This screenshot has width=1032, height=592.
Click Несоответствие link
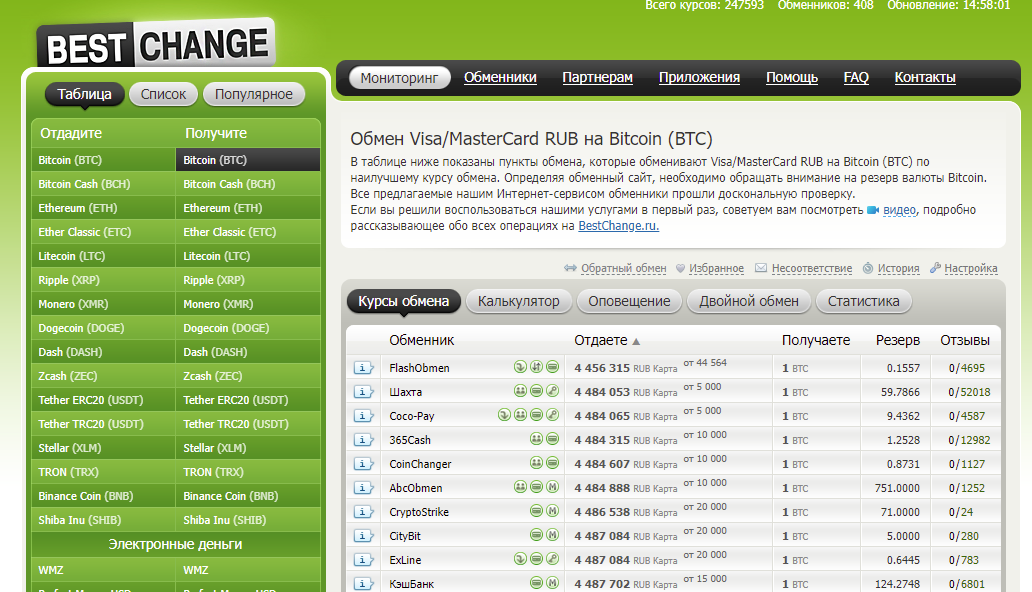tap(812, 269)
